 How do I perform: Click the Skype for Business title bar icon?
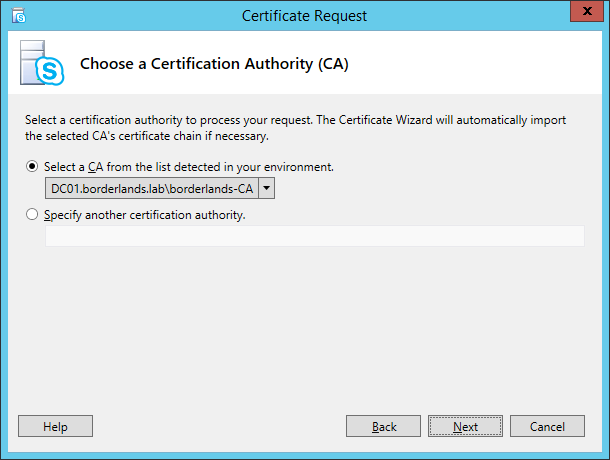(19, 16)
